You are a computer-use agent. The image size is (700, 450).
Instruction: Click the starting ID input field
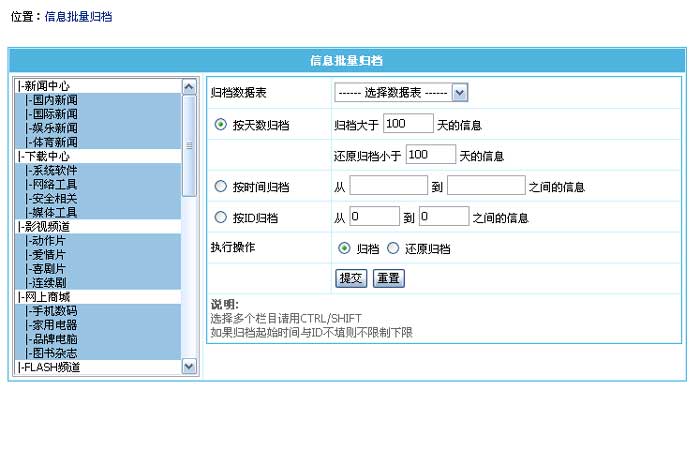373,217
